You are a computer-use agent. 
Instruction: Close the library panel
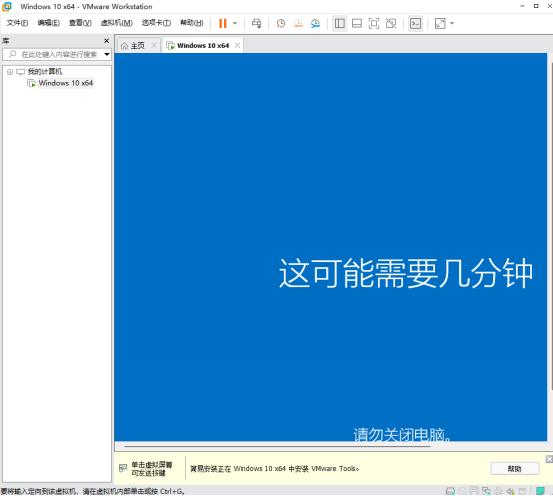[x=107, y=41]
